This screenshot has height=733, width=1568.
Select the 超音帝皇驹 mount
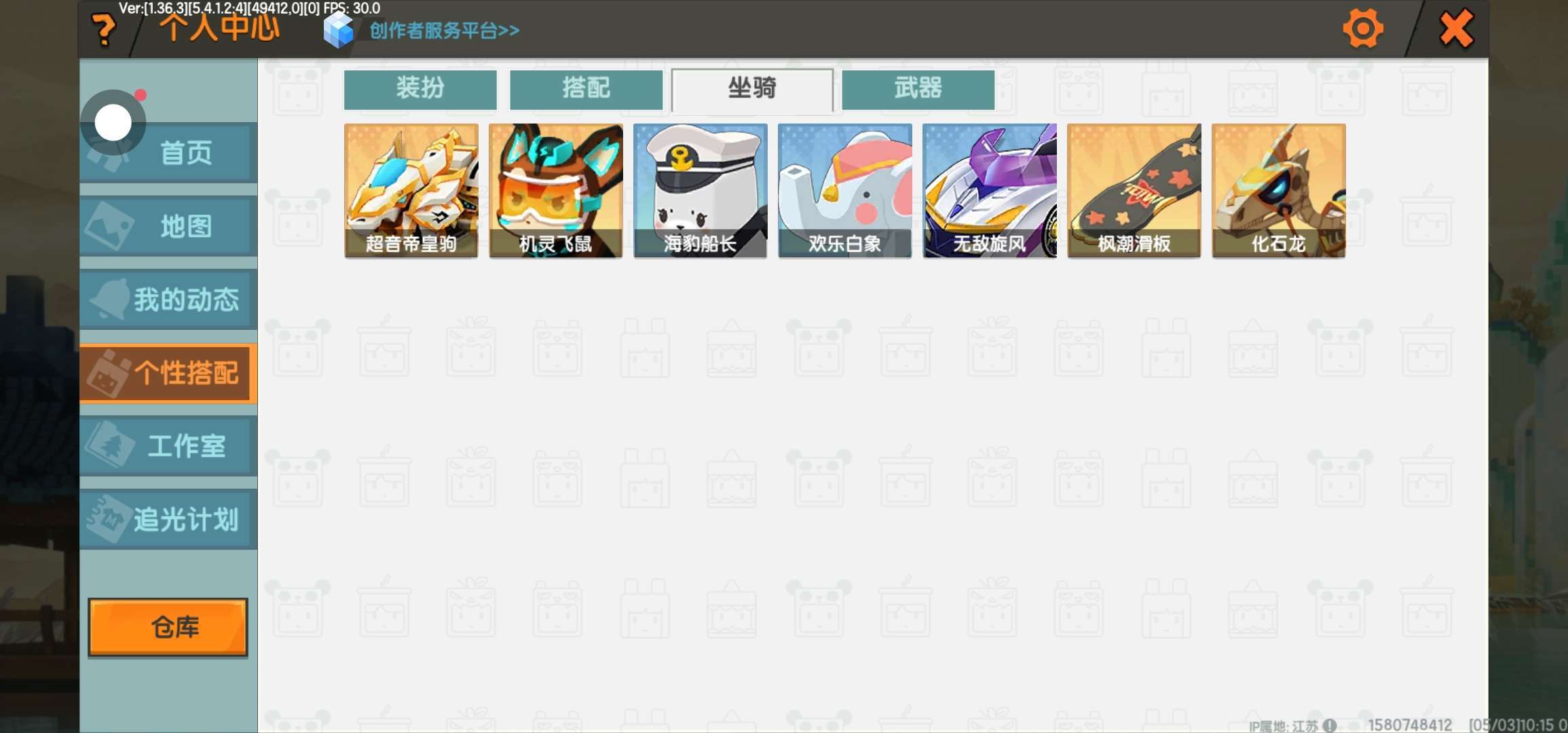(x=411, y=191)
